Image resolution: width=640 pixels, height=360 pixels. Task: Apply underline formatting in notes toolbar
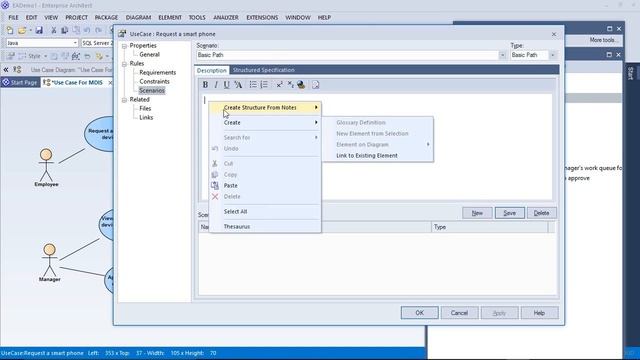coord(227,84)
